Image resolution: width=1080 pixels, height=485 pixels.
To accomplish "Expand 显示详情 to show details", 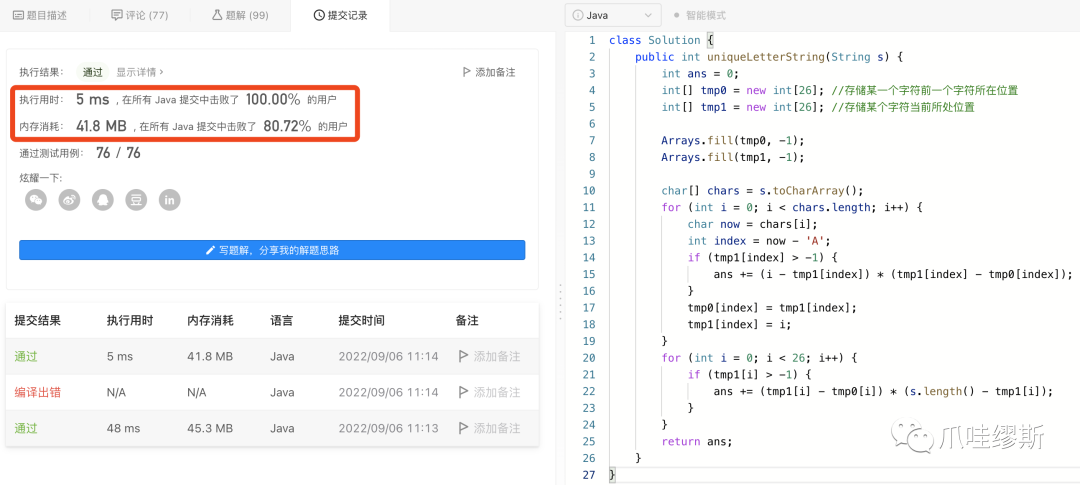I will (140, 72).
